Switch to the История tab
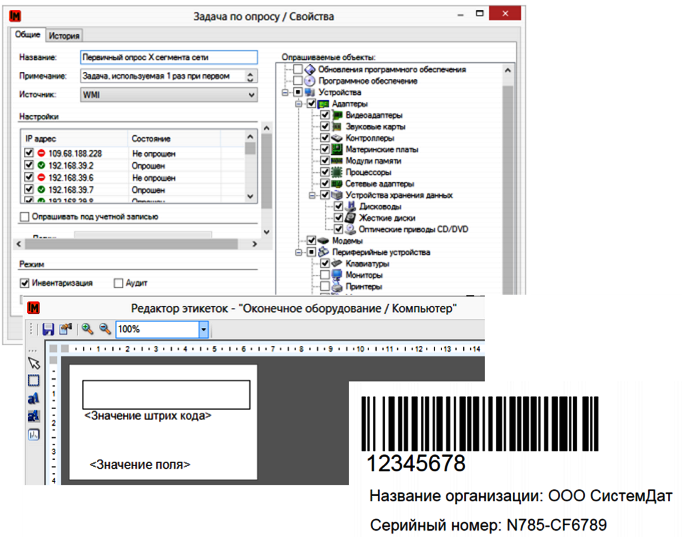This screenshot has height=537, width=682. tap(64, 36)
